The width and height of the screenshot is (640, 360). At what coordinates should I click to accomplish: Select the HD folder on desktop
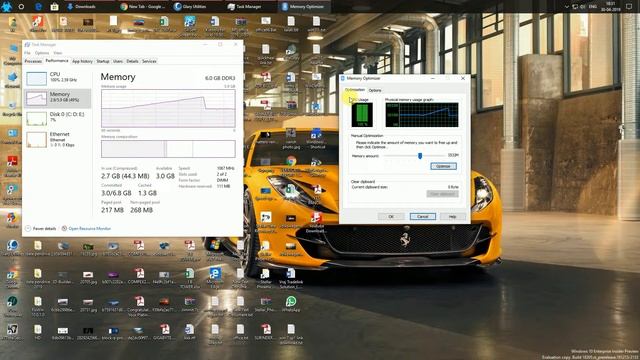[x=38, y=332]
